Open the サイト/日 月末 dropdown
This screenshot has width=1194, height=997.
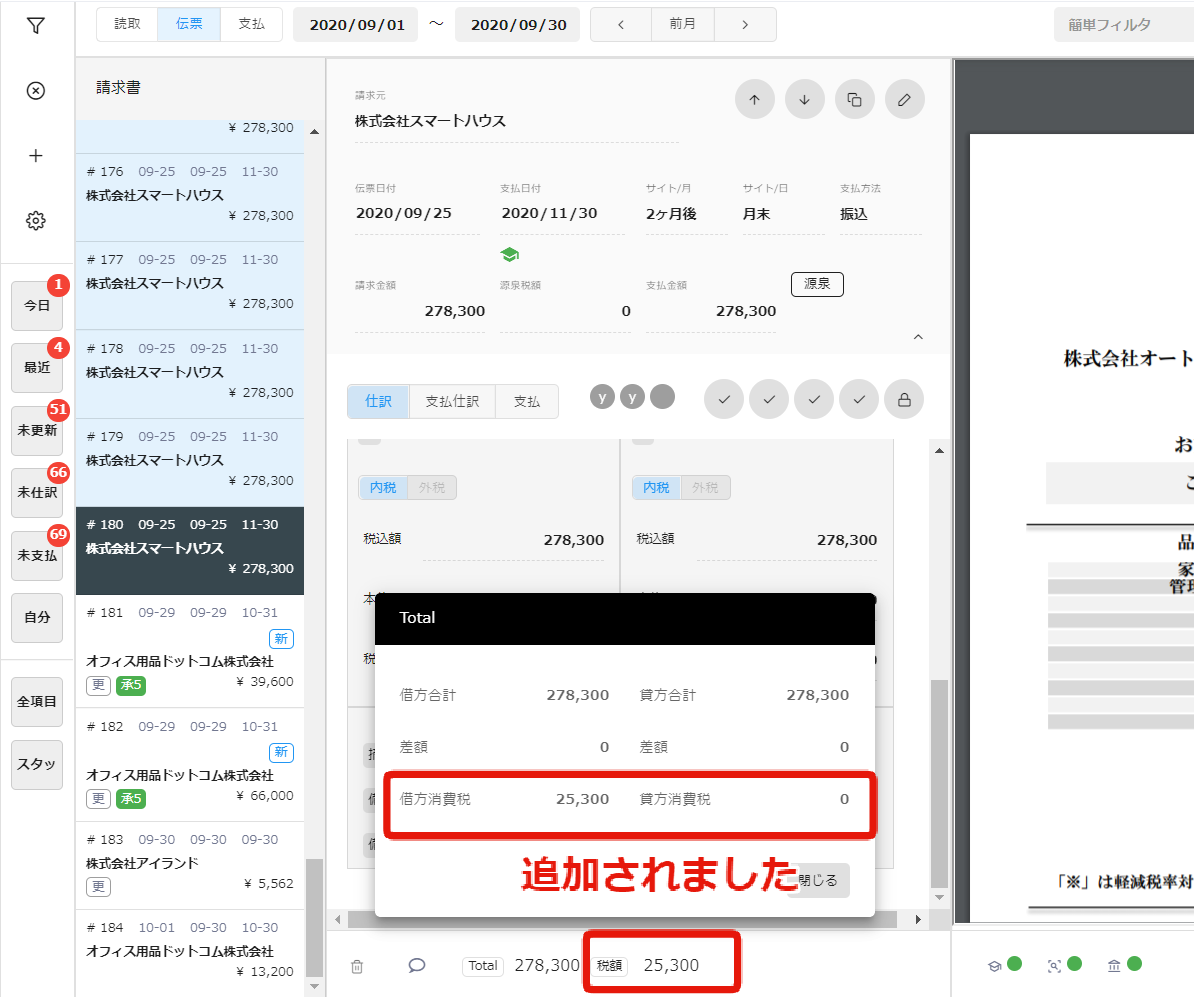point(784,214)
